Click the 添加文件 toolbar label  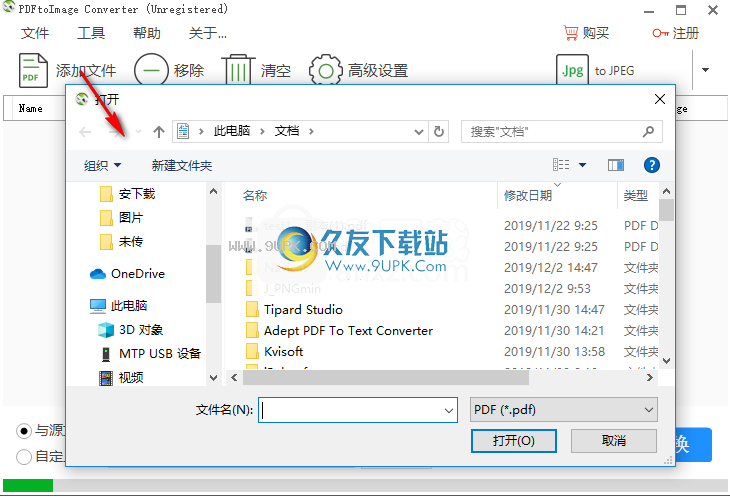[x=86, y=71]
